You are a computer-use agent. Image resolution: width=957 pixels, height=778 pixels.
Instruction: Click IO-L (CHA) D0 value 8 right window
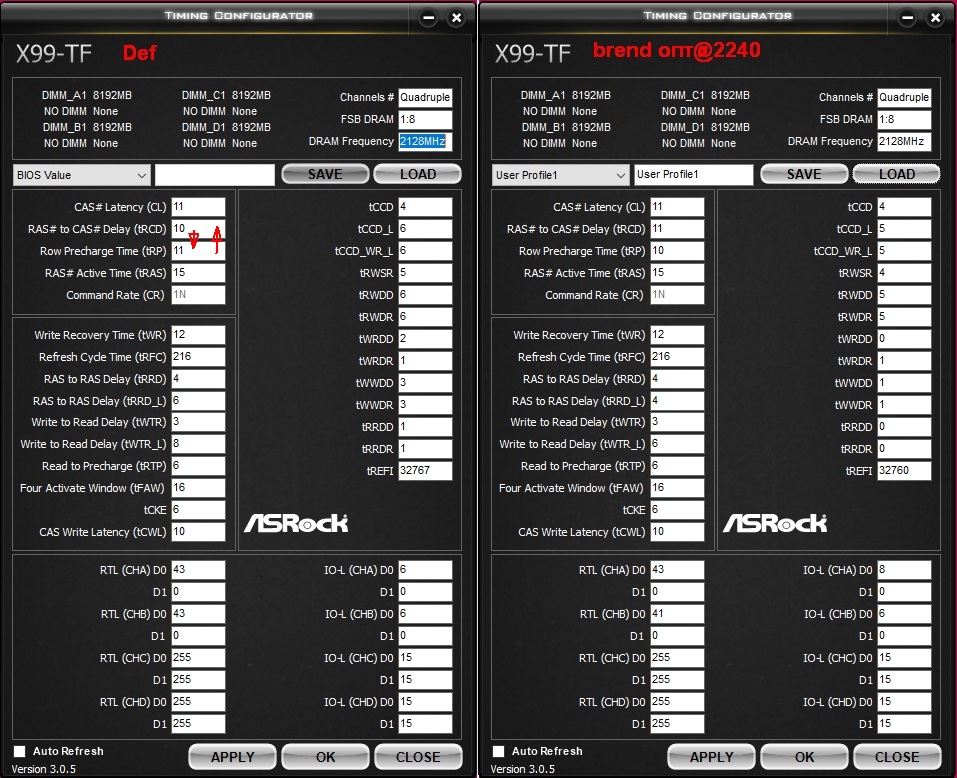[x=905, y=570]
